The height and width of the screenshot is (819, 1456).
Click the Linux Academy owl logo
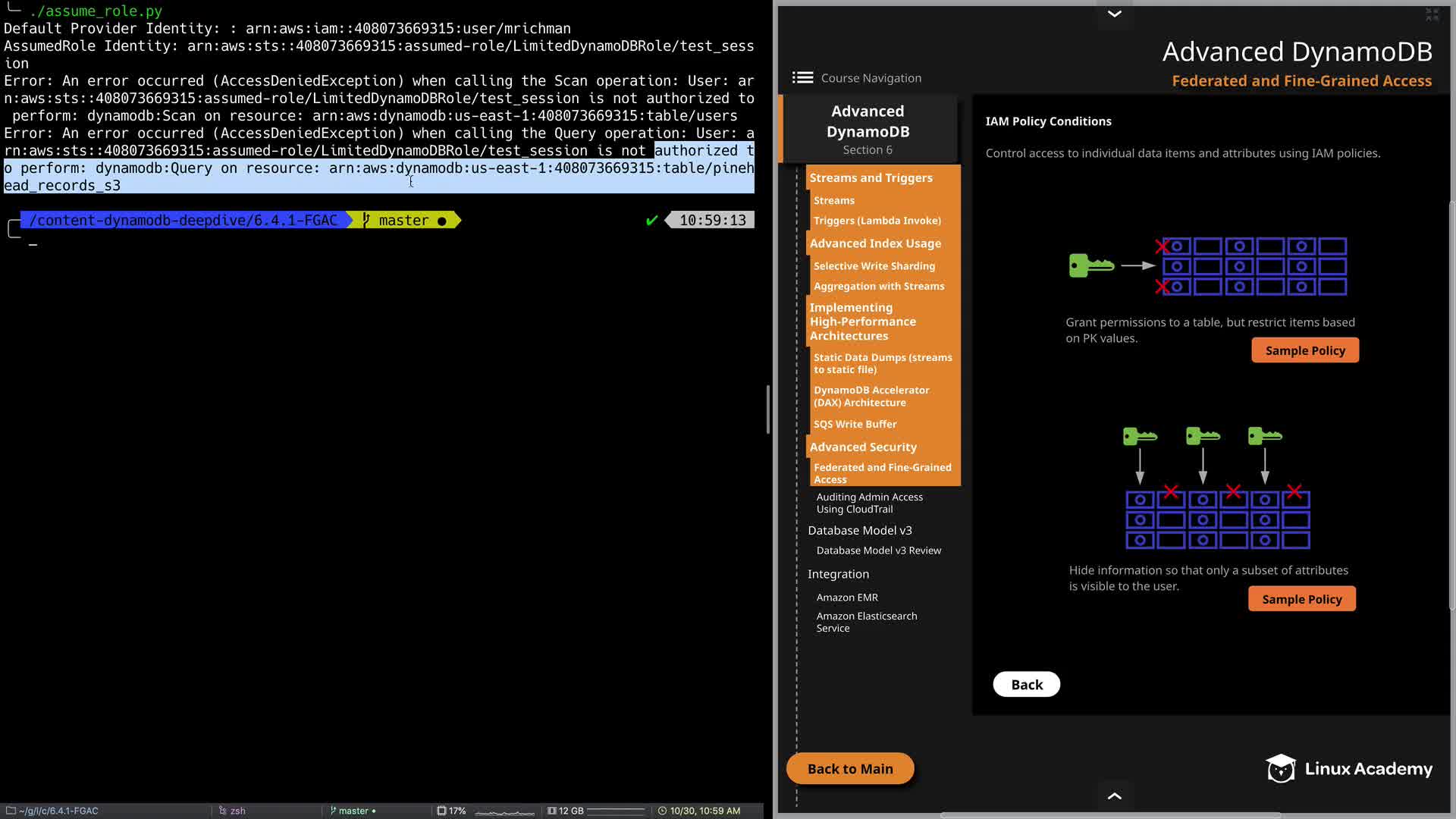(x=1281, y=768)
